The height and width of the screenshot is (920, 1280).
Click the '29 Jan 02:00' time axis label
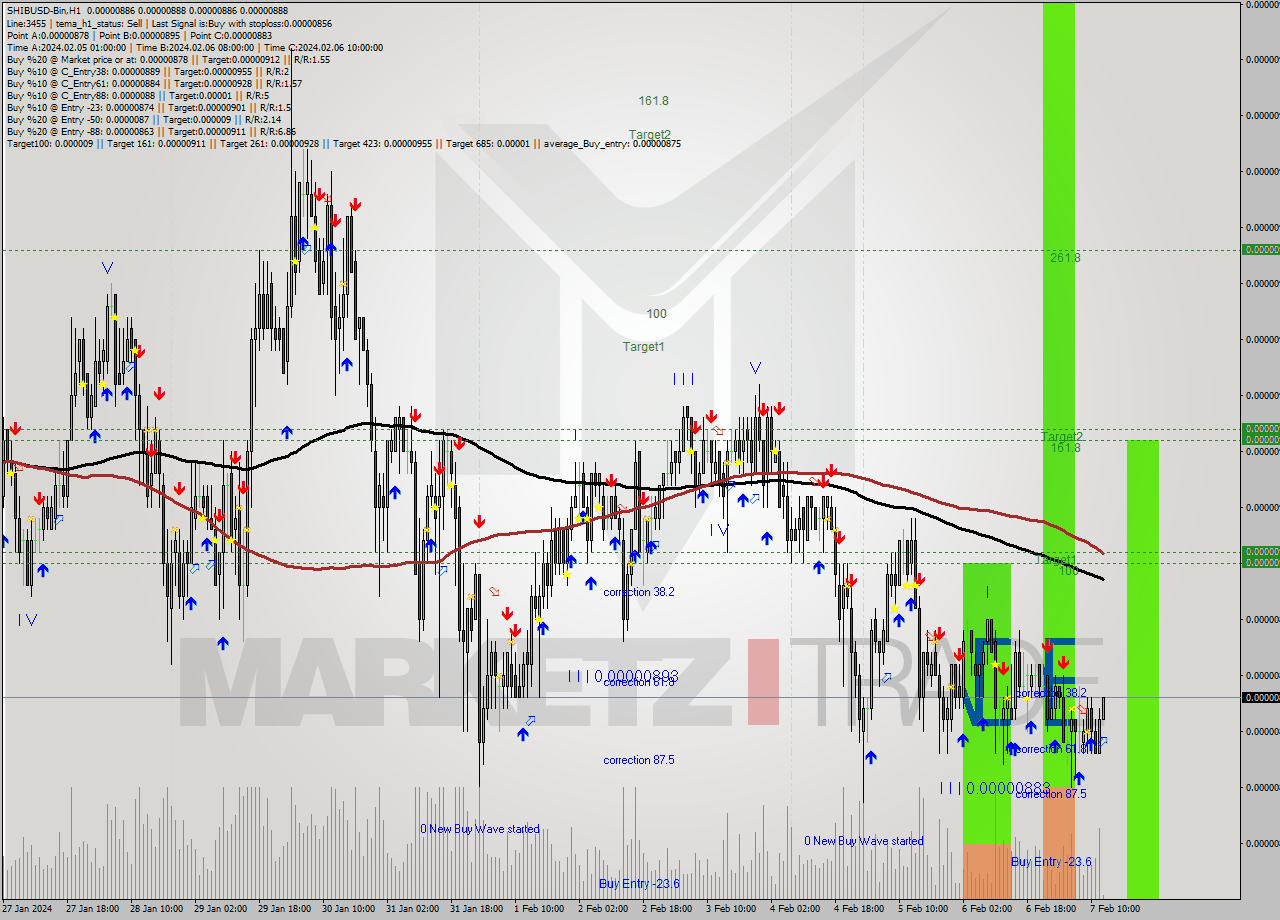(222, 909)
